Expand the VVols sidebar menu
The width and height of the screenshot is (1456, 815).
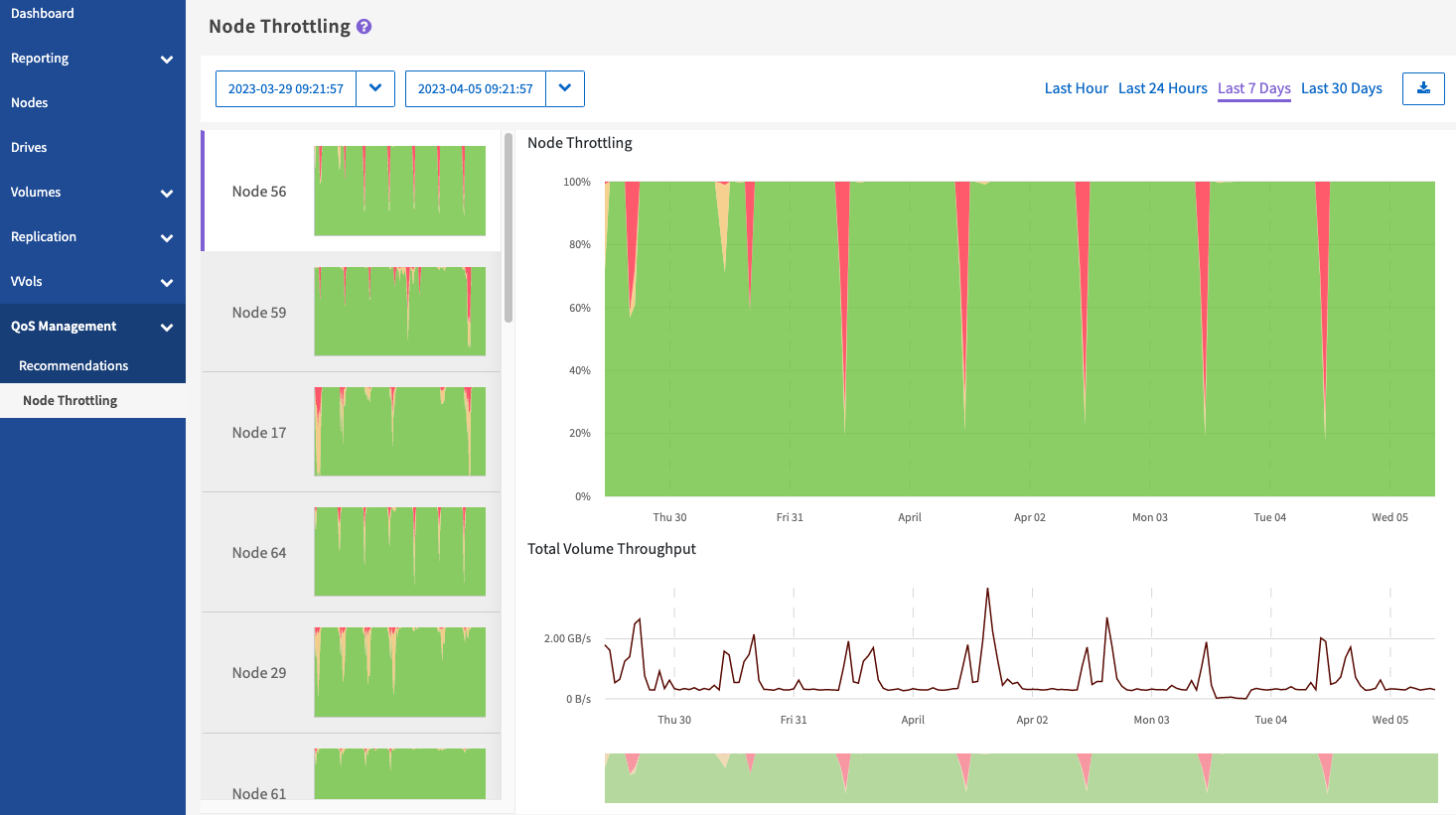pyautogui.click(x=167, y=282)
